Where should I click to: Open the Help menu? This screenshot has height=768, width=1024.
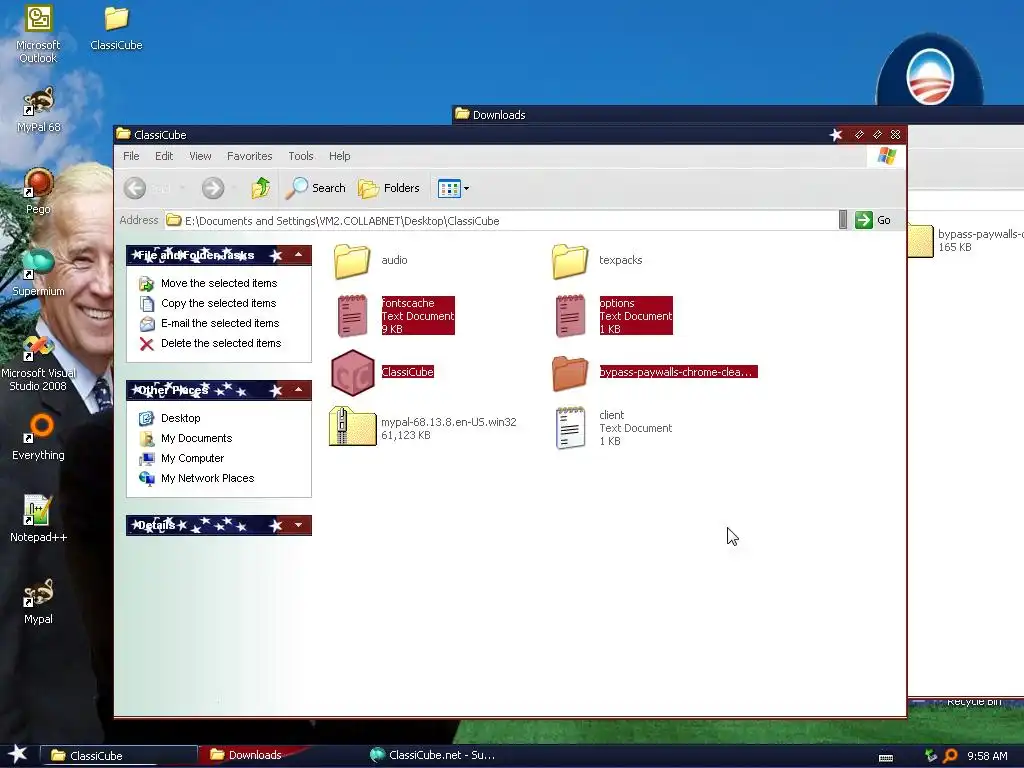(340, 156)
